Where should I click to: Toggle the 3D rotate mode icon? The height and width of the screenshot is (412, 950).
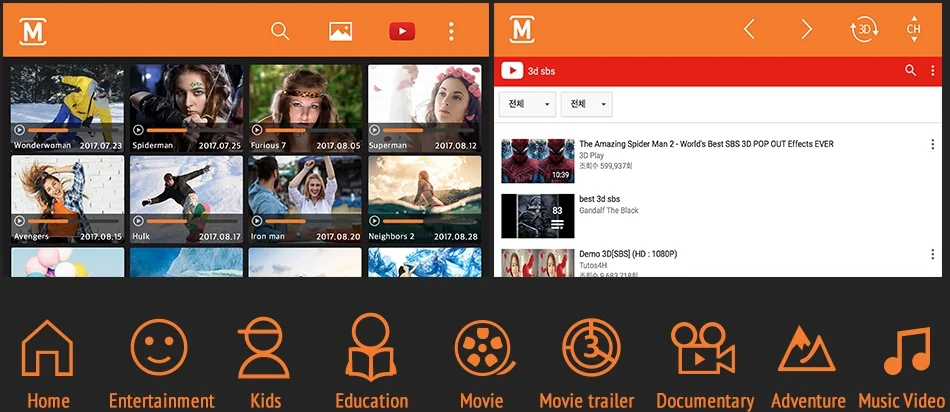(865, 29)
